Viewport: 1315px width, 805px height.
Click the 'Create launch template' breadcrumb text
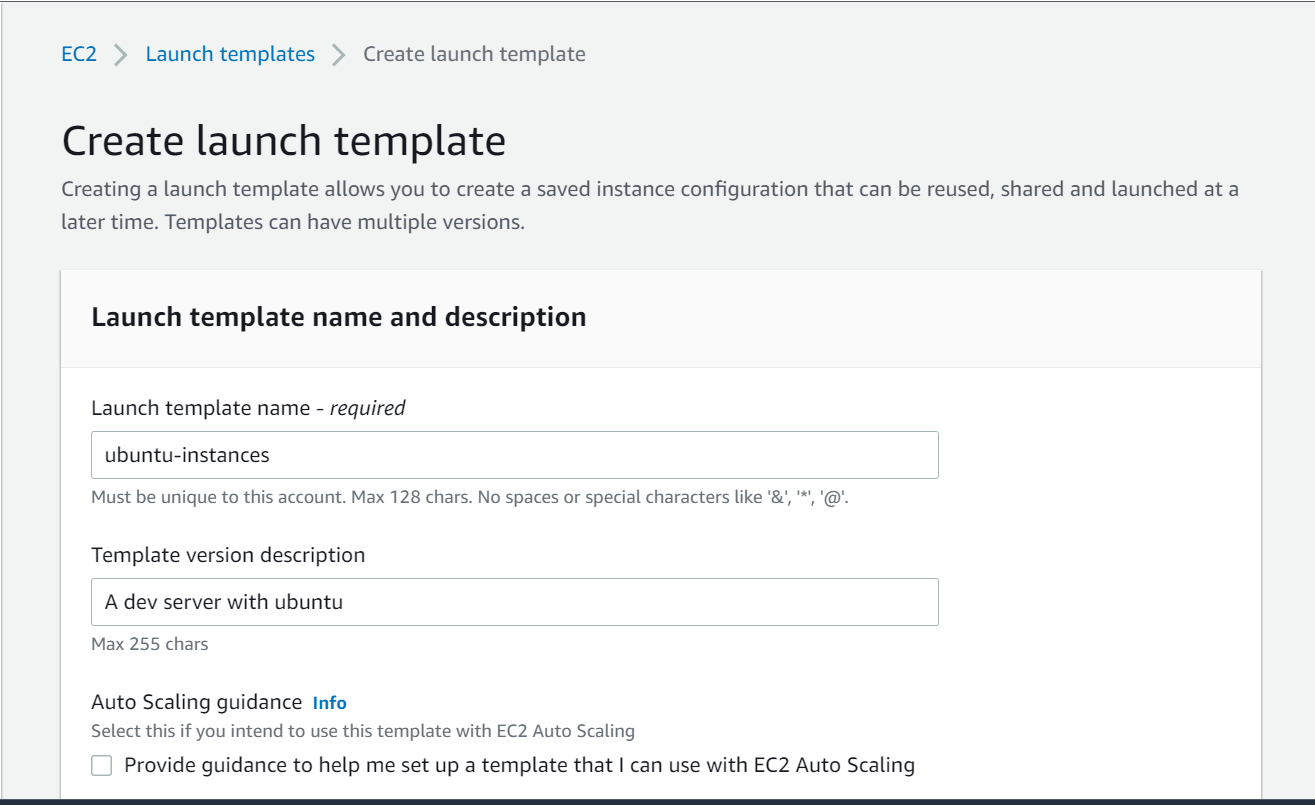(474, 54)
